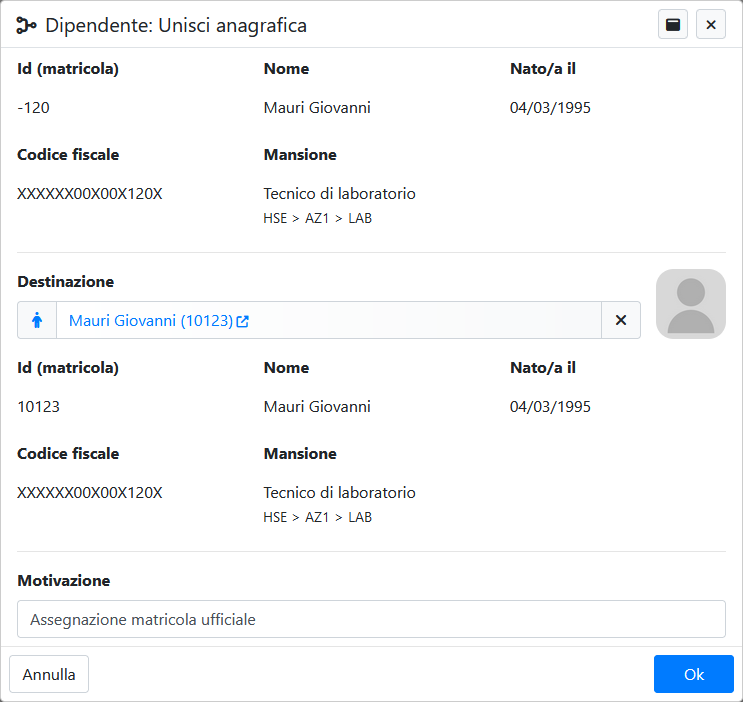743x702 pixels.
Task: Click the birth date below the Destinazione field
Action: [550, 407]
